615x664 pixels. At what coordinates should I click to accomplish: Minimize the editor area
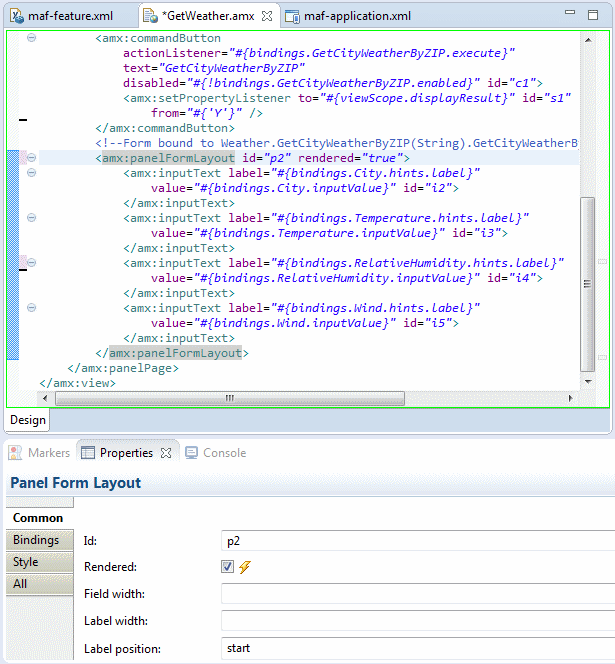click(x=570, y=13)
